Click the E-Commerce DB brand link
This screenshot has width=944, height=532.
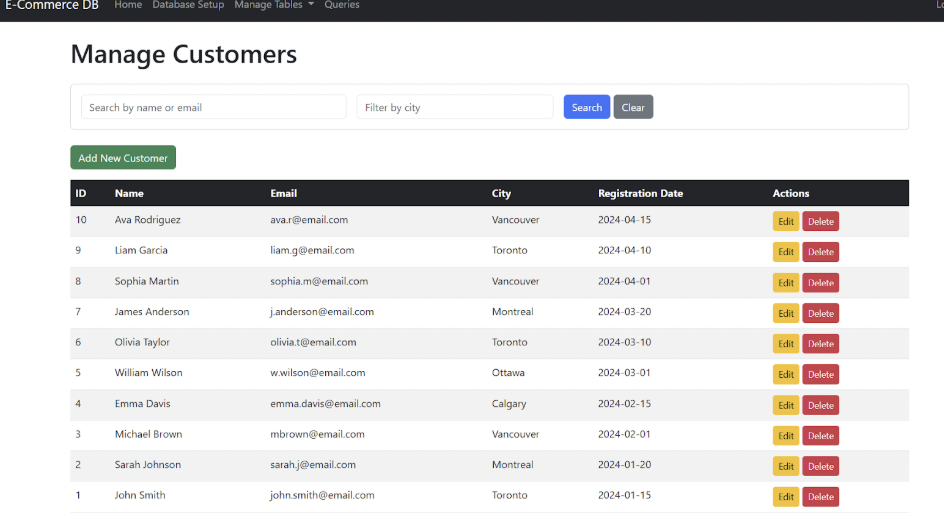point(56,5)
